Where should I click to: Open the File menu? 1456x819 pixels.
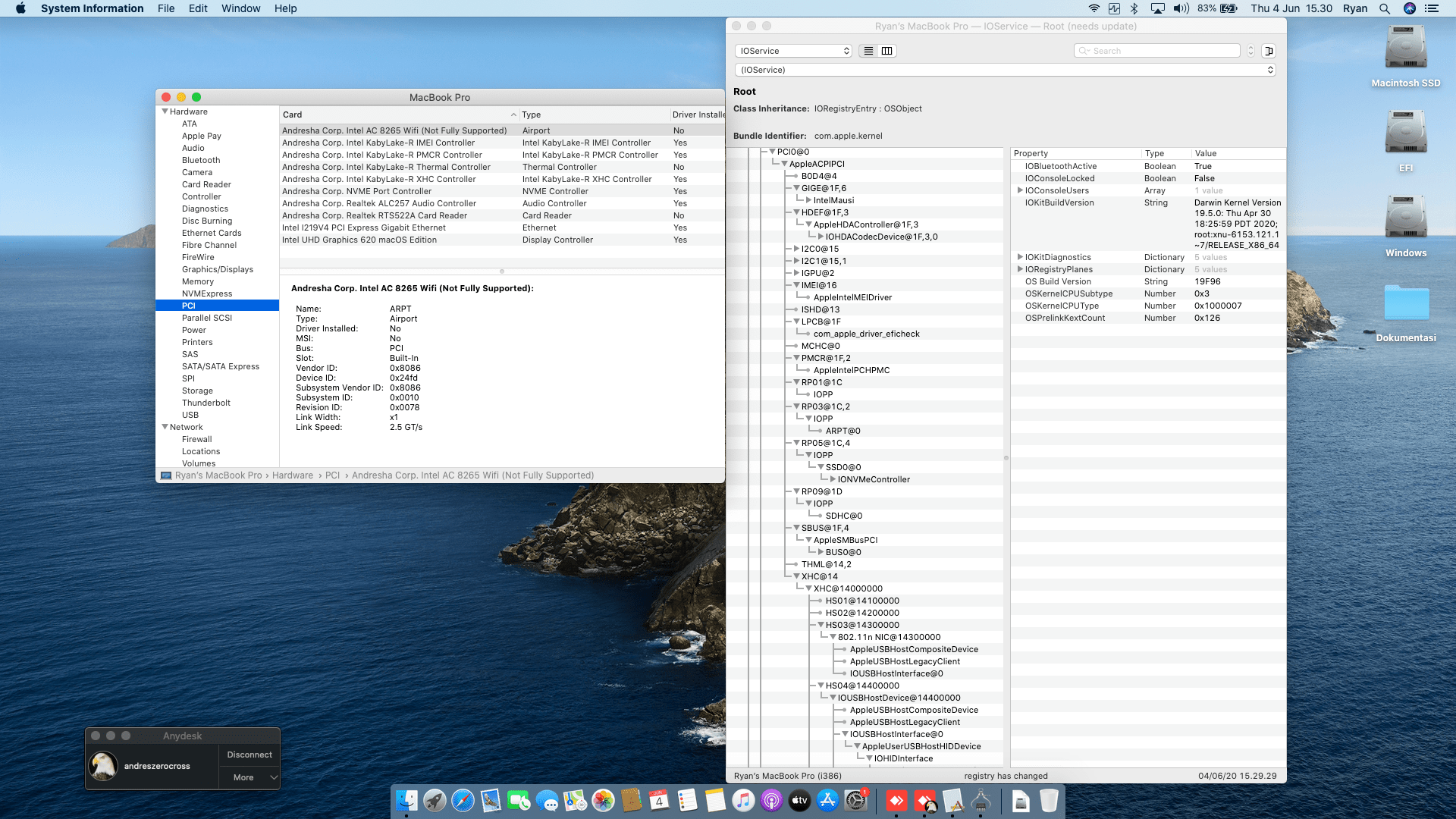[x=166, y=8]
